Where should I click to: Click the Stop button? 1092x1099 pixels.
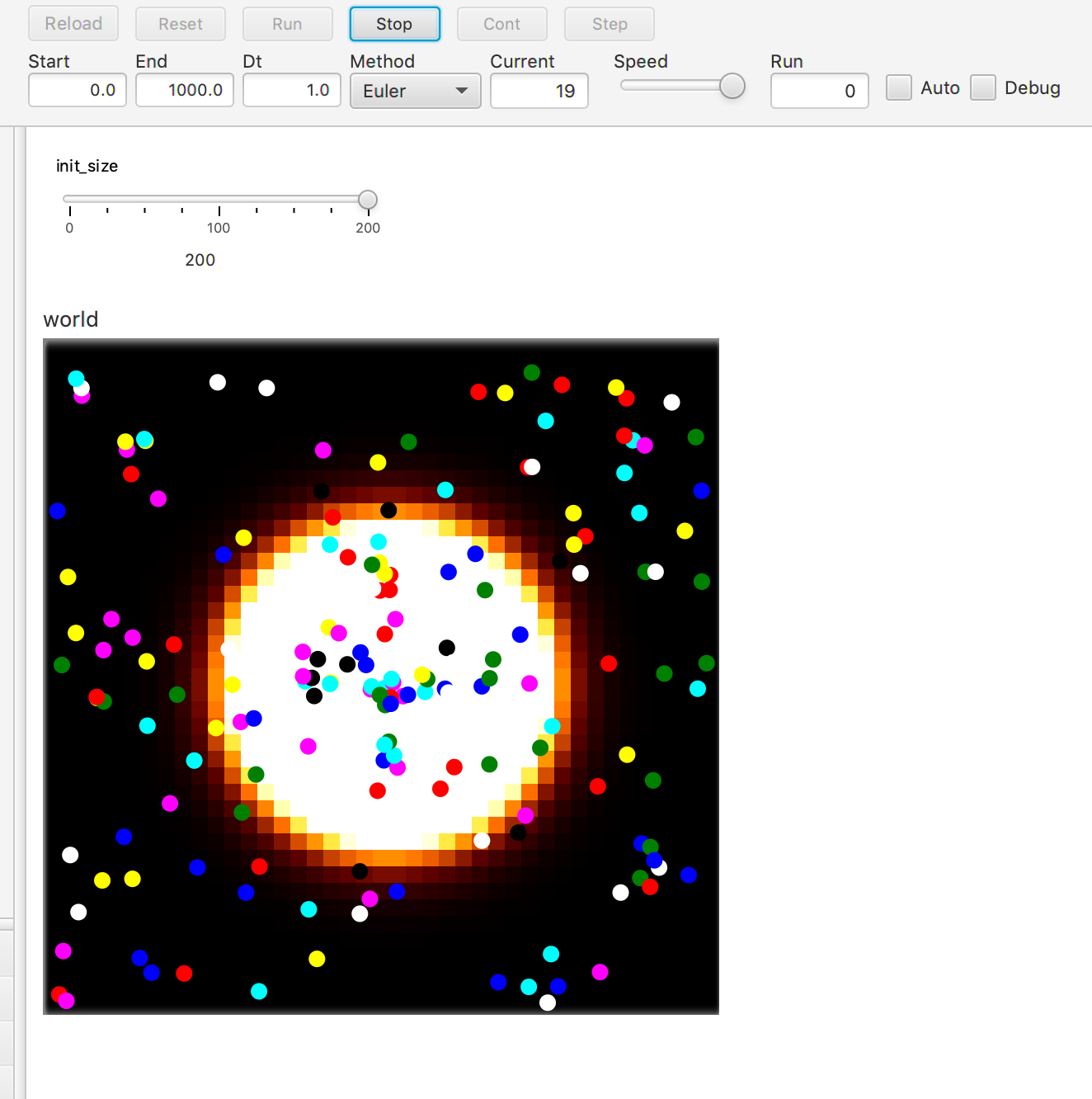point(394,24)
